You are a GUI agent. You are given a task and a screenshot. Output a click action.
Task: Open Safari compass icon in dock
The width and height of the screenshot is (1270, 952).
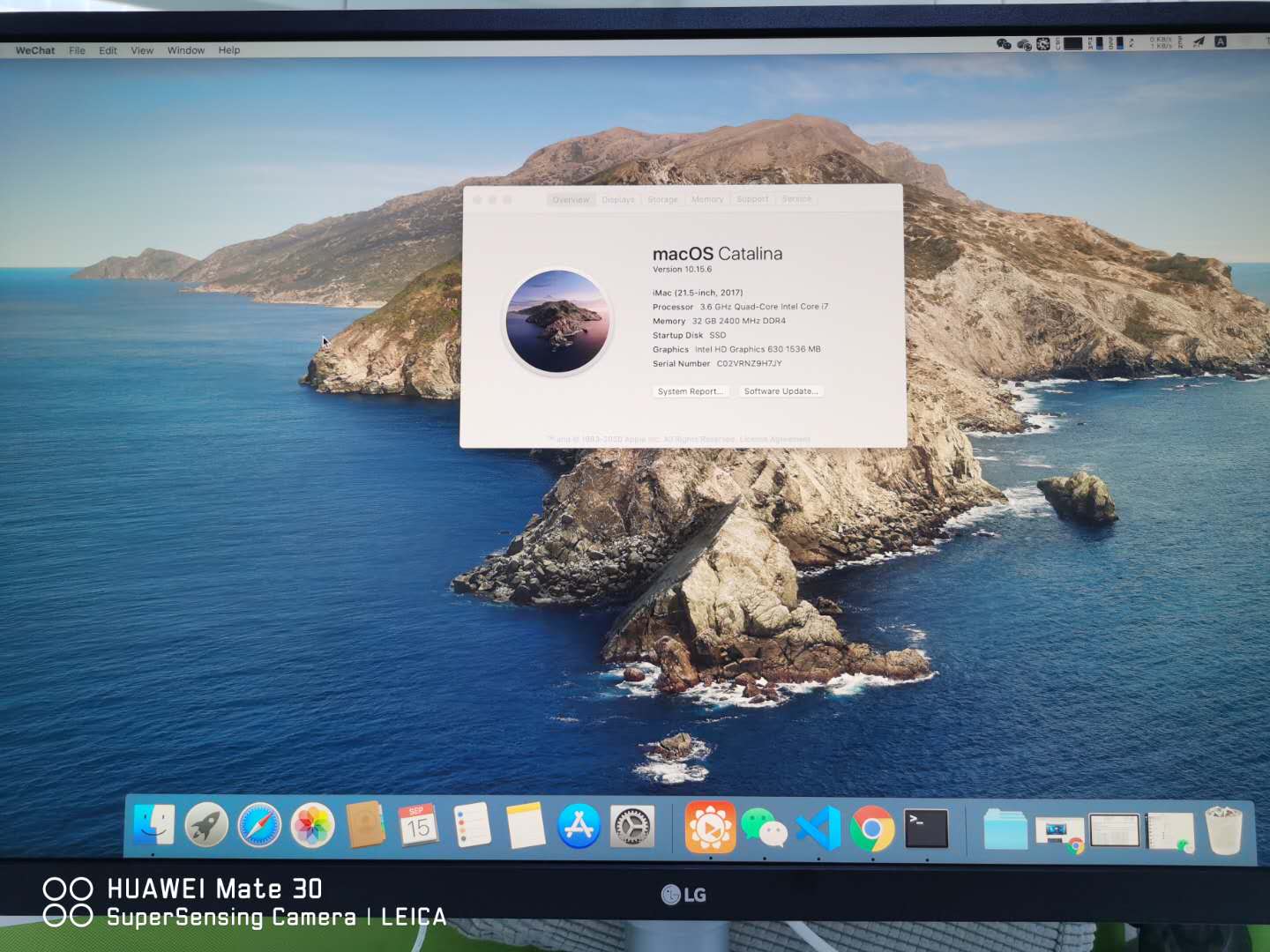pyautogui.click(x=259, y=826)
